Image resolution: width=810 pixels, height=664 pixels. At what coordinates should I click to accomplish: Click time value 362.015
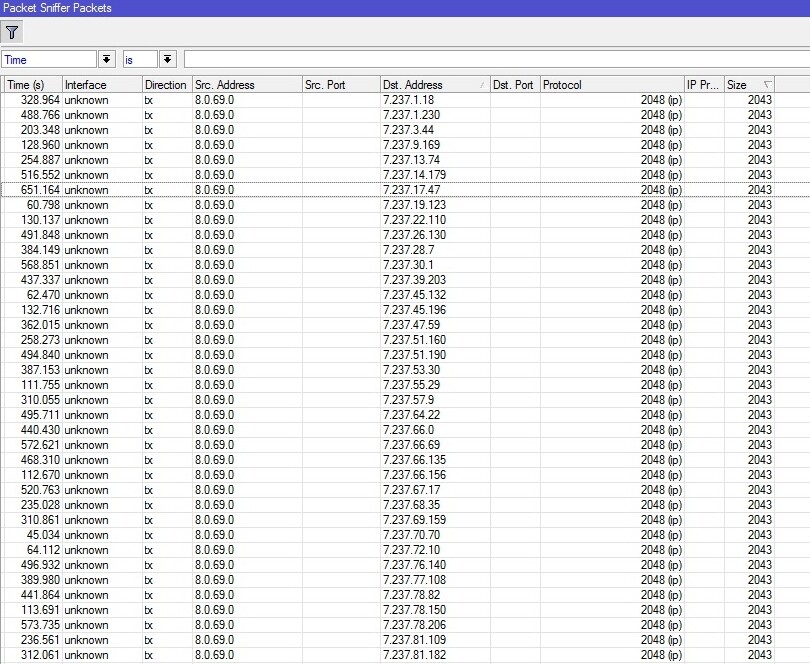click(40, 325)
